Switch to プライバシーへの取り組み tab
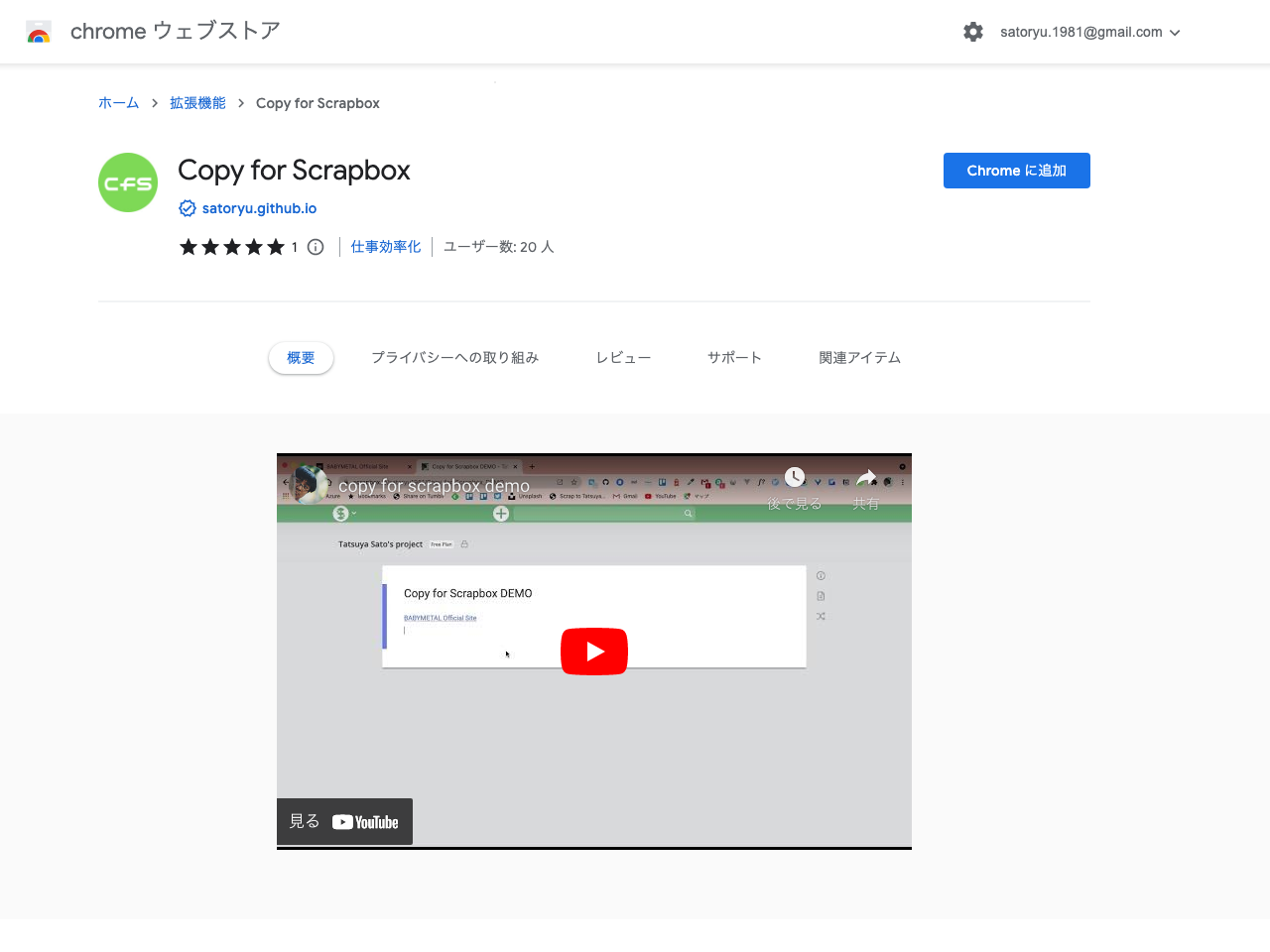 click(454, 358)
